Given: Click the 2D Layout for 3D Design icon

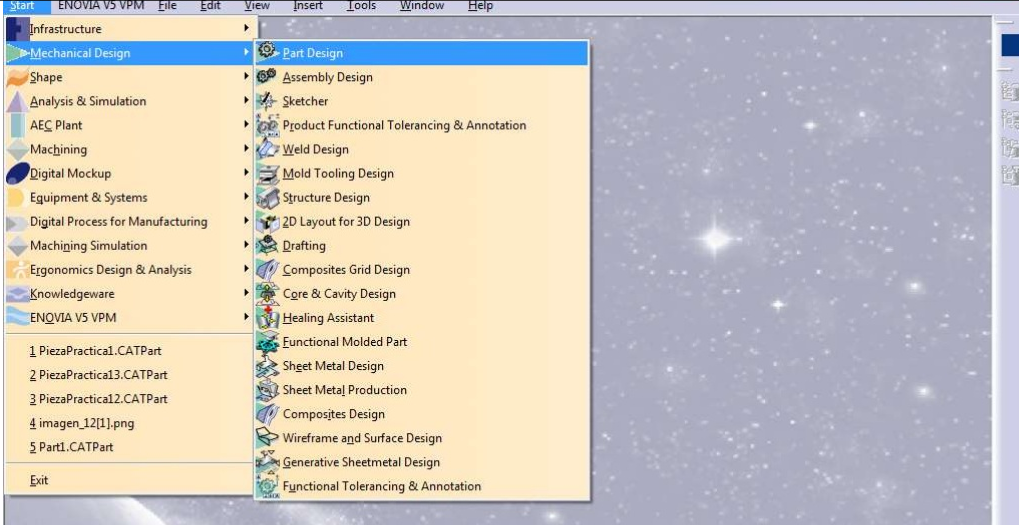Looking at the screenshot, I should (x=267, y=221).
